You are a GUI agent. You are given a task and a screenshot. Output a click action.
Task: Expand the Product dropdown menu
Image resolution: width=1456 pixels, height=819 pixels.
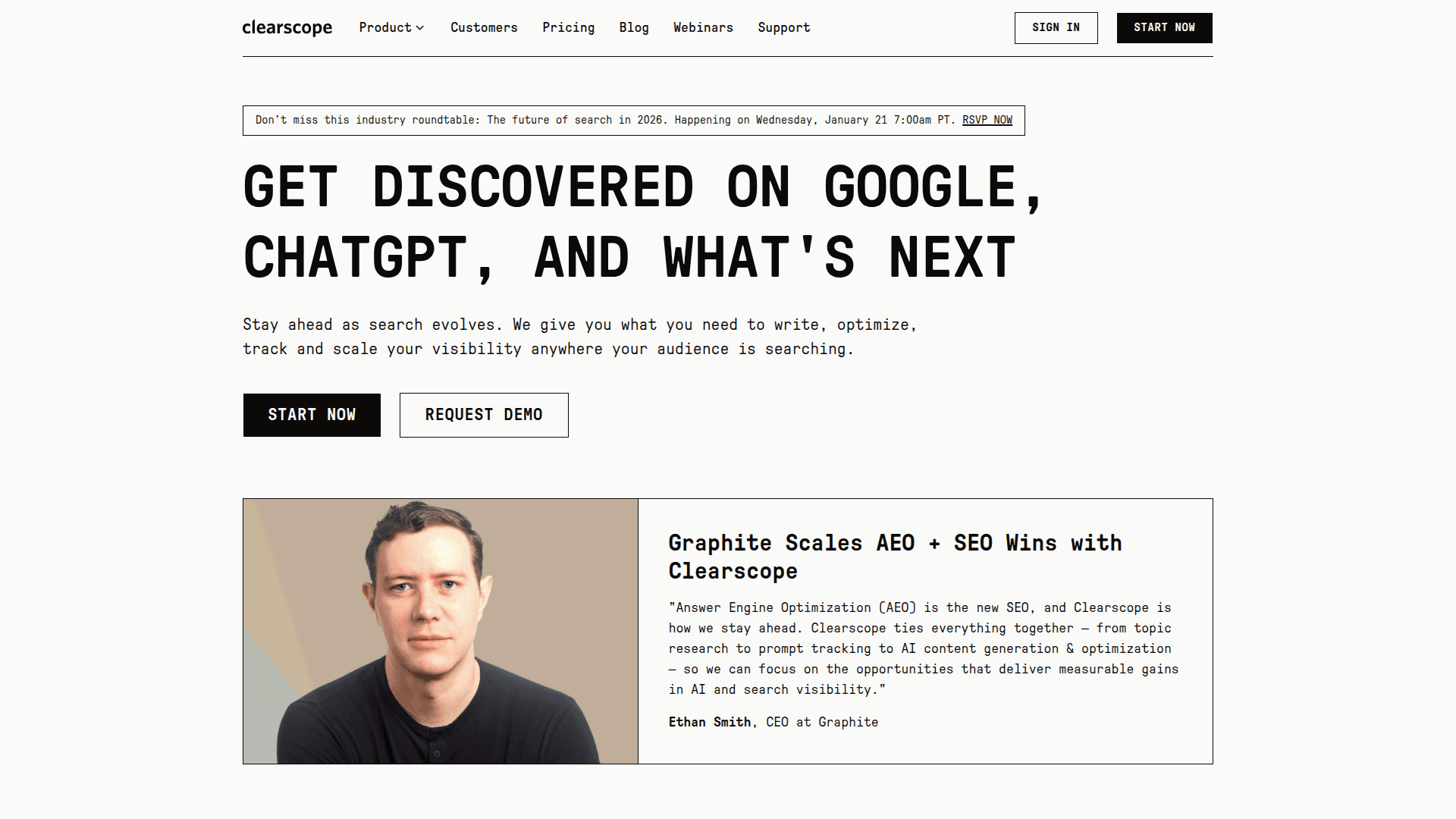coord(385,27)
